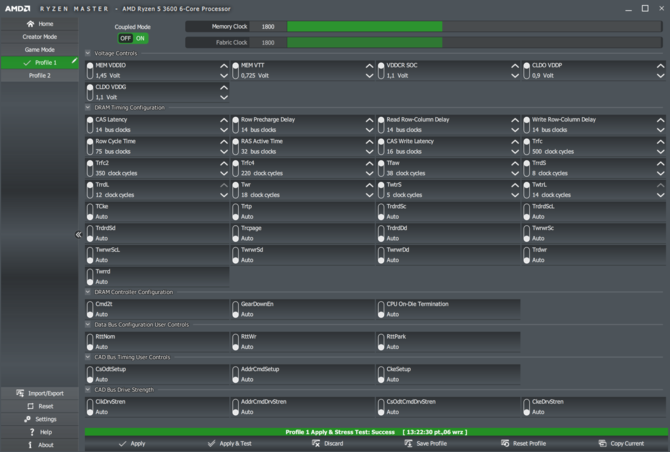This screenshot has height=452, width=670.
Task: Increase MEM VDDIO voltage with up arrow
Action: pyautogui.click(x=224, y=66)
